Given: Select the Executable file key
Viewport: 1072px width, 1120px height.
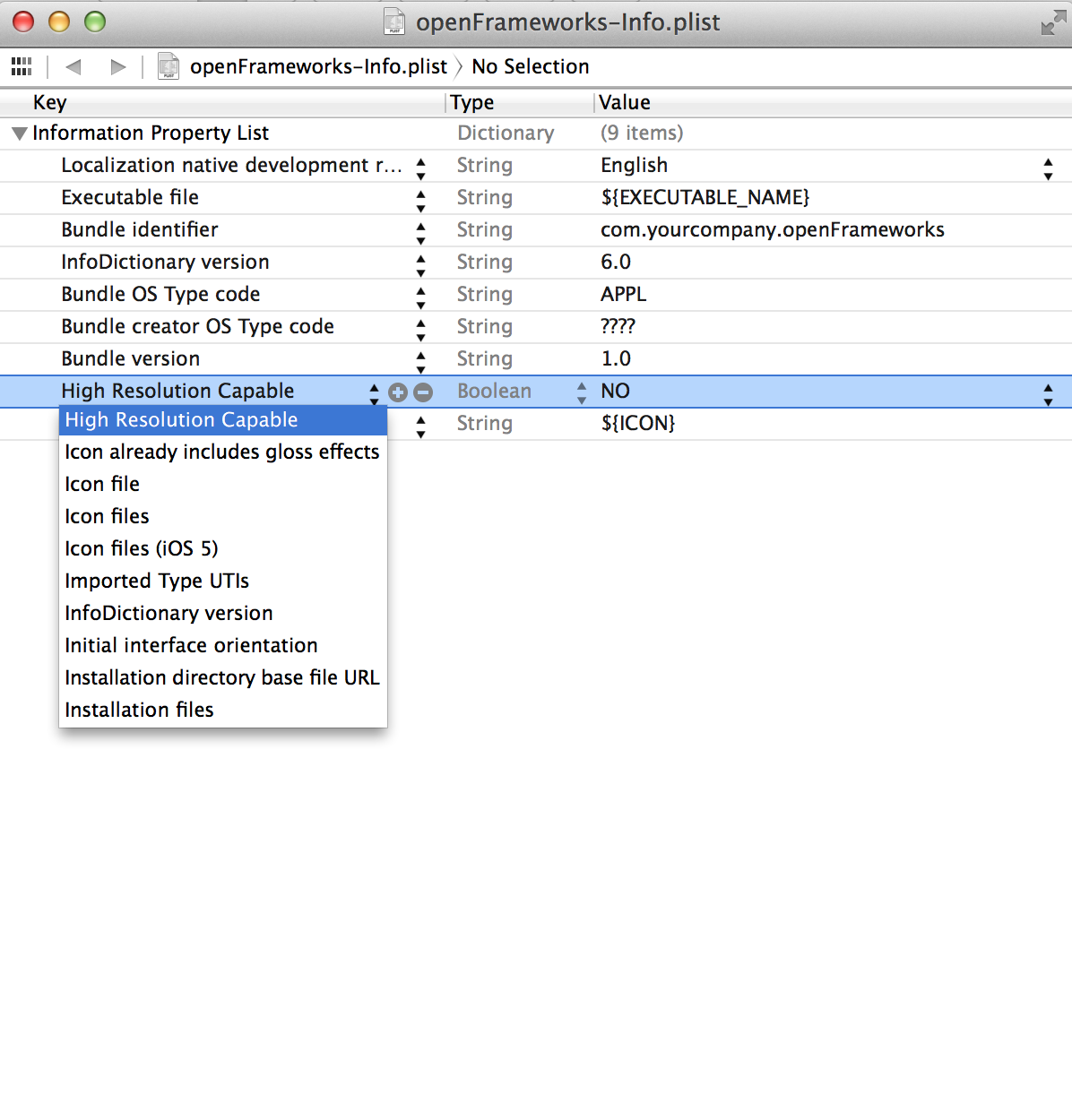Looking at the screenshot, I should point(130,197).
